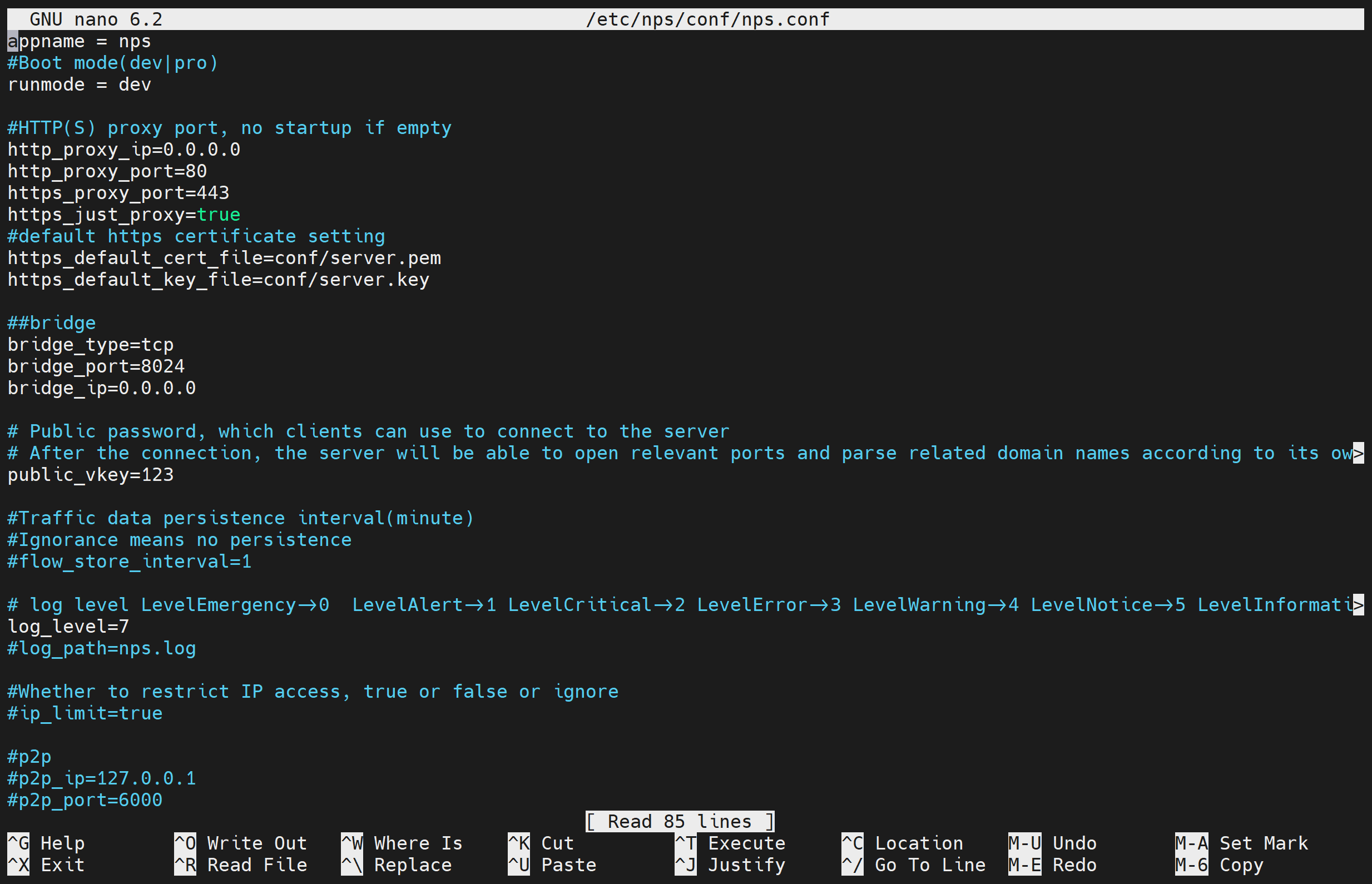Click the 'bridge_type=tcp' line
This screenshot has height=884, width=1372.
pyautogui.click(x=91, y=344)
